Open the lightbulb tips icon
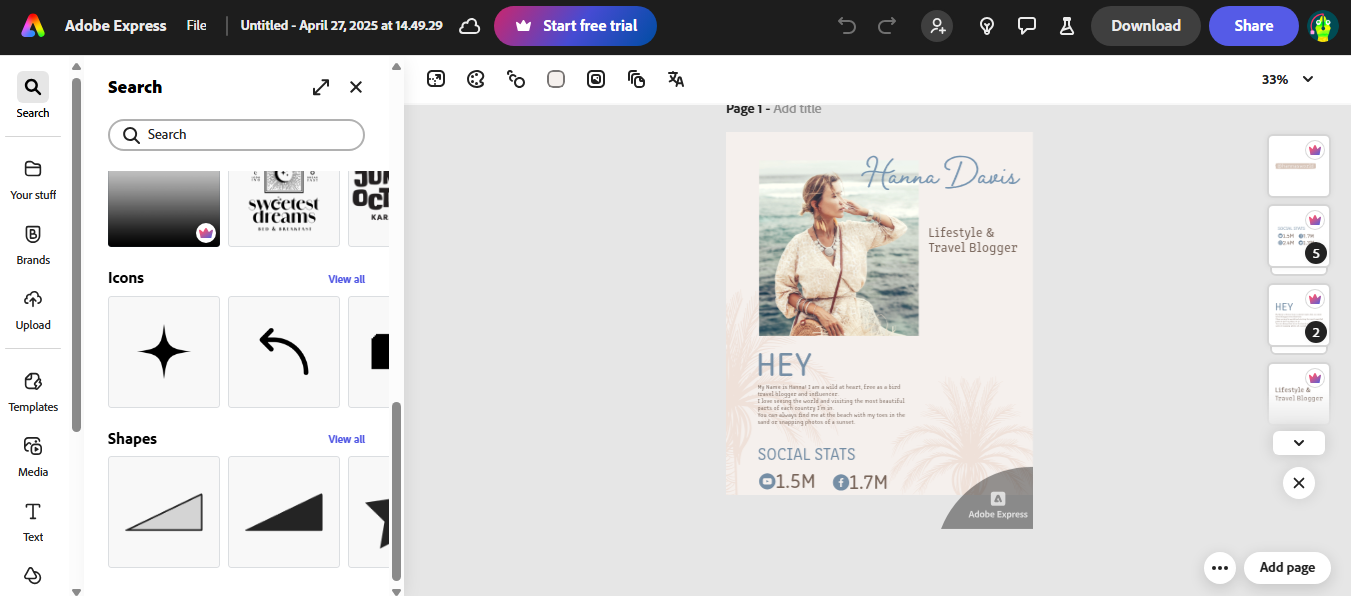Viewport: 1351px width, 596px height. point(987,26)
